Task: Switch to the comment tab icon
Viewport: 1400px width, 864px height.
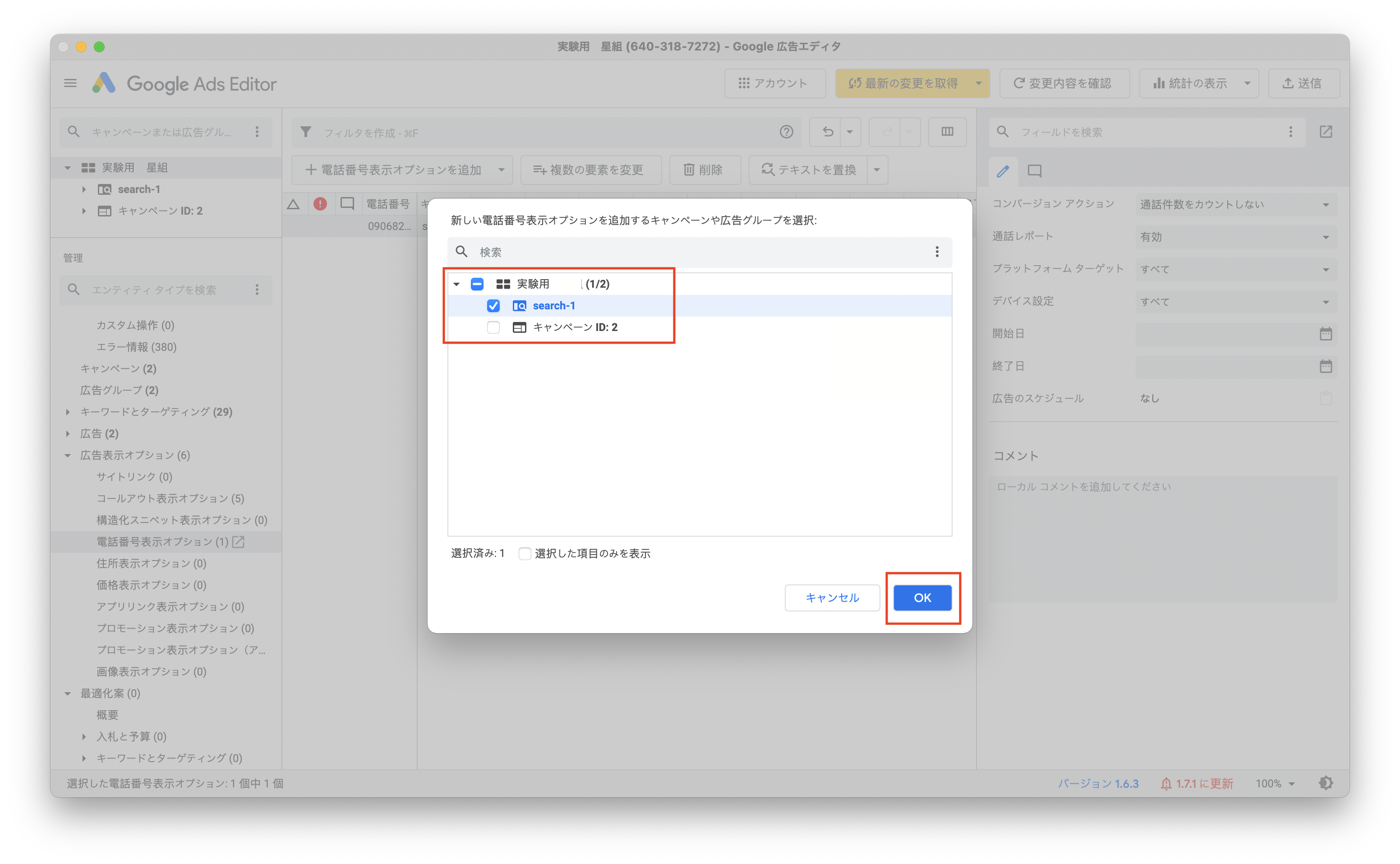Action: 1034,171
